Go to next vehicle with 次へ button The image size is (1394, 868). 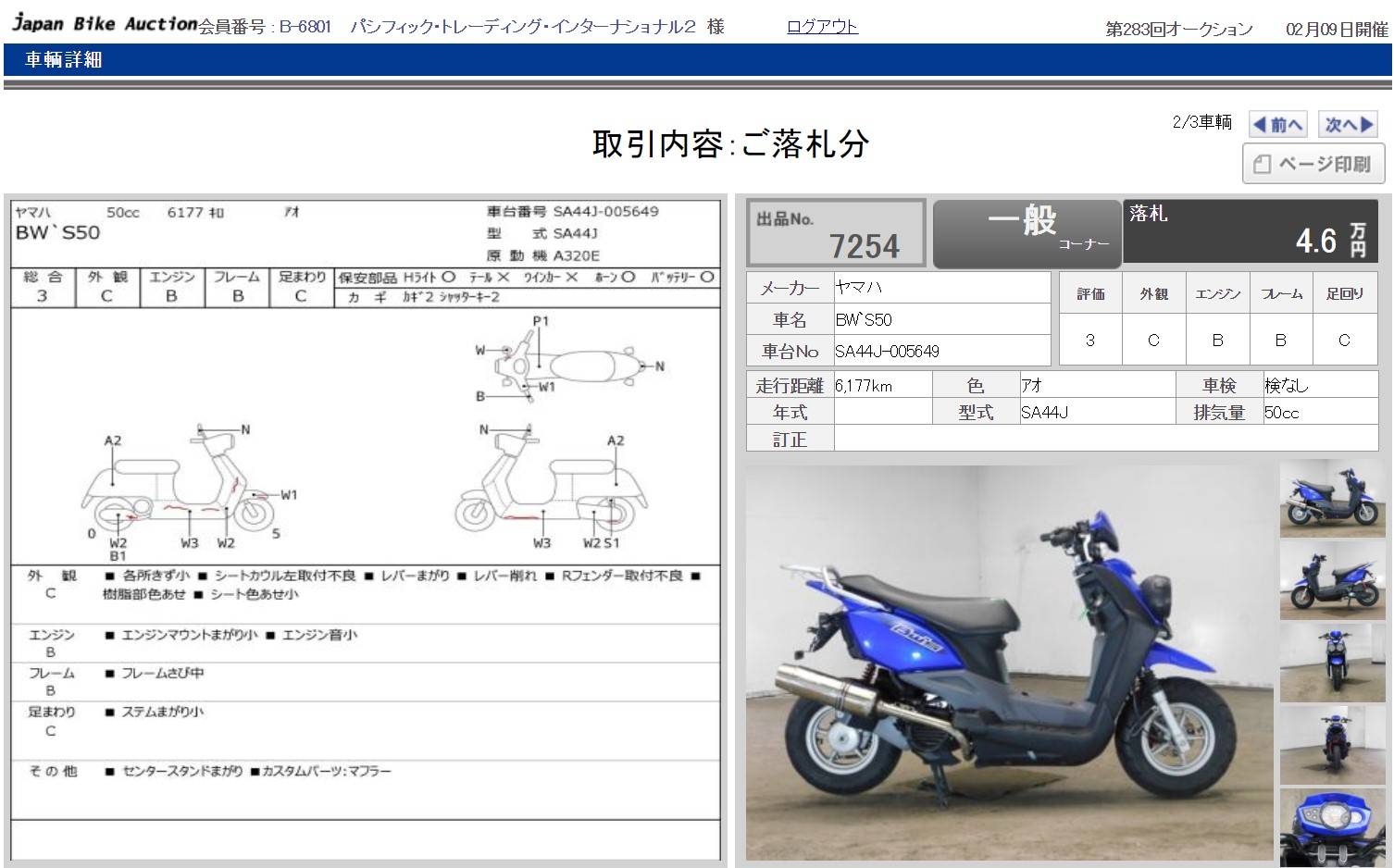point(1350,124)
